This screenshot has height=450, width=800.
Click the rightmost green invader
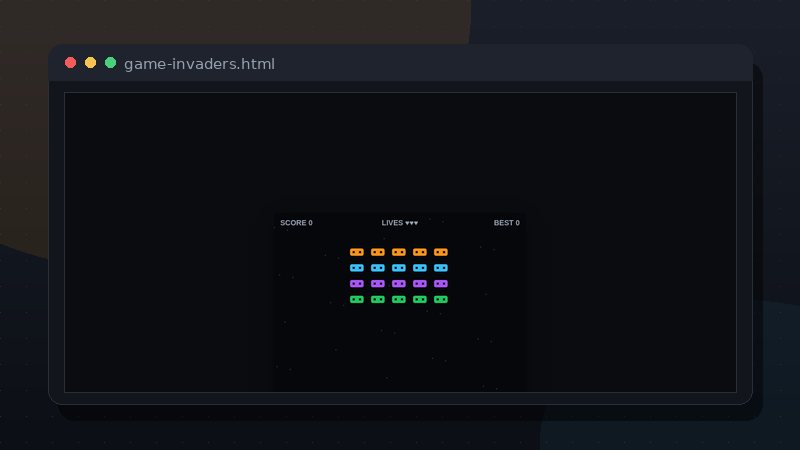coord(441,299)
